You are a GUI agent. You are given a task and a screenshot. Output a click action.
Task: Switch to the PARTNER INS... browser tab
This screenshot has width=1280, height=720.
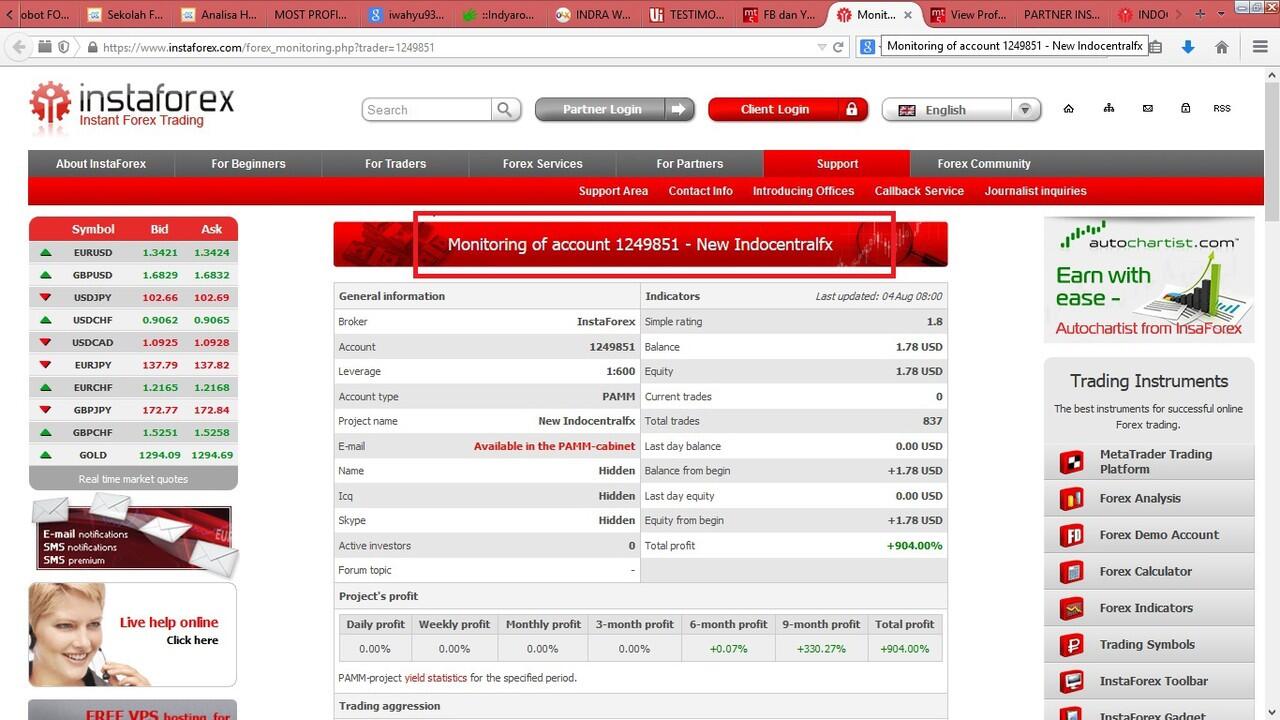coord(1061,15)
